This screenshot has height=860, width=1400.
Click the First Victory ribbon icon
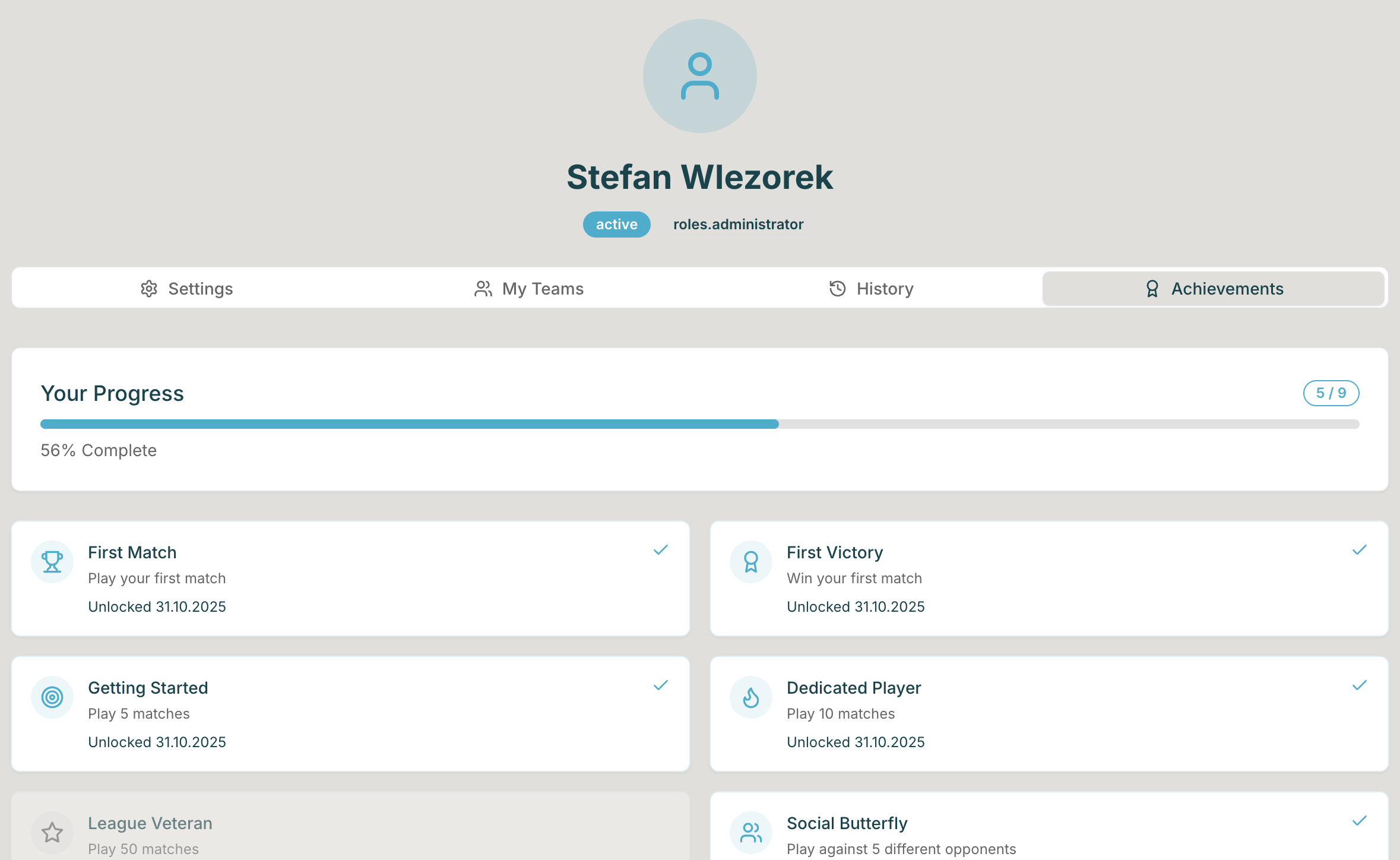[x=751, y=561]
